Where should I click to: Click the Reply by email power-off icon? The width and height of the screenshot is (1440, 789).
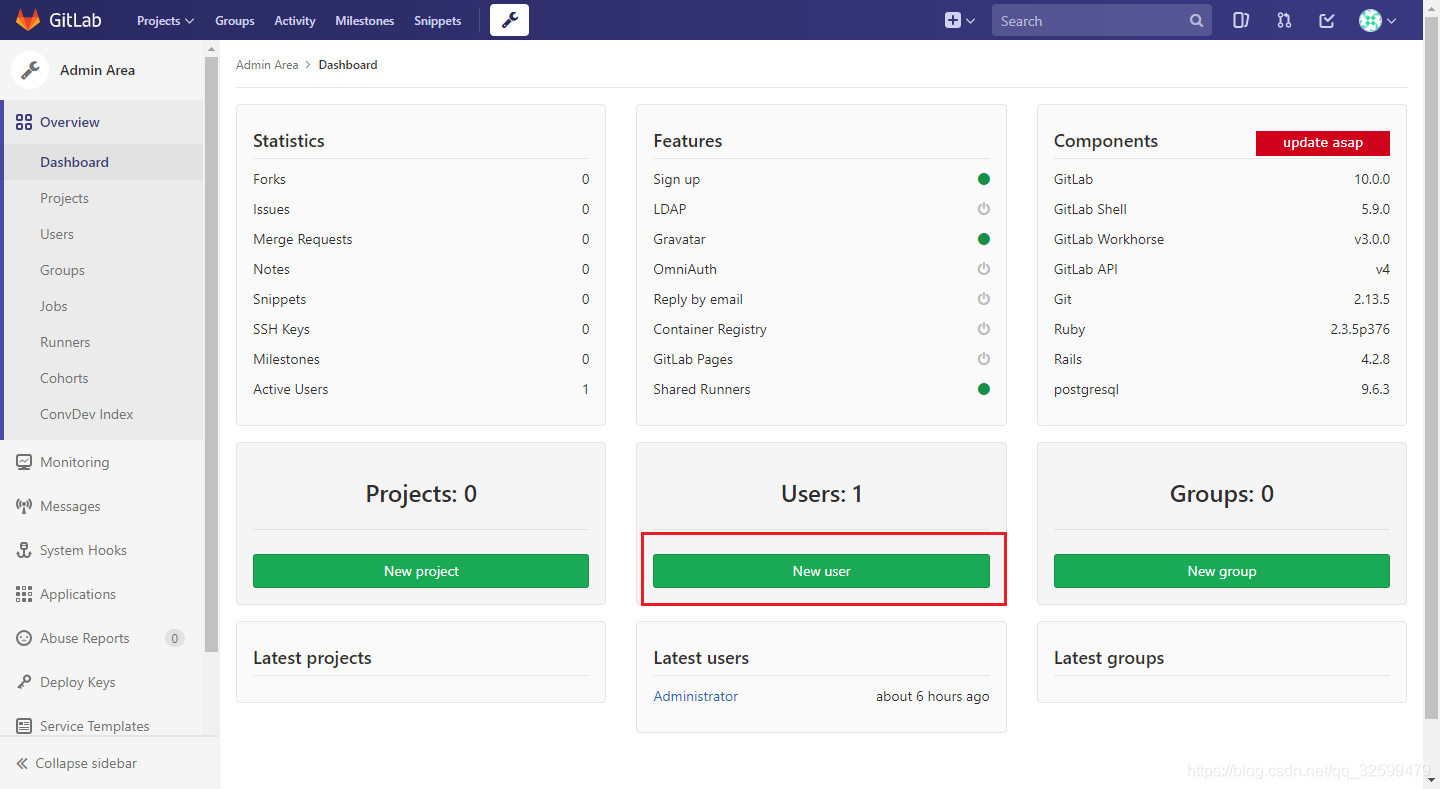point(984,299)
